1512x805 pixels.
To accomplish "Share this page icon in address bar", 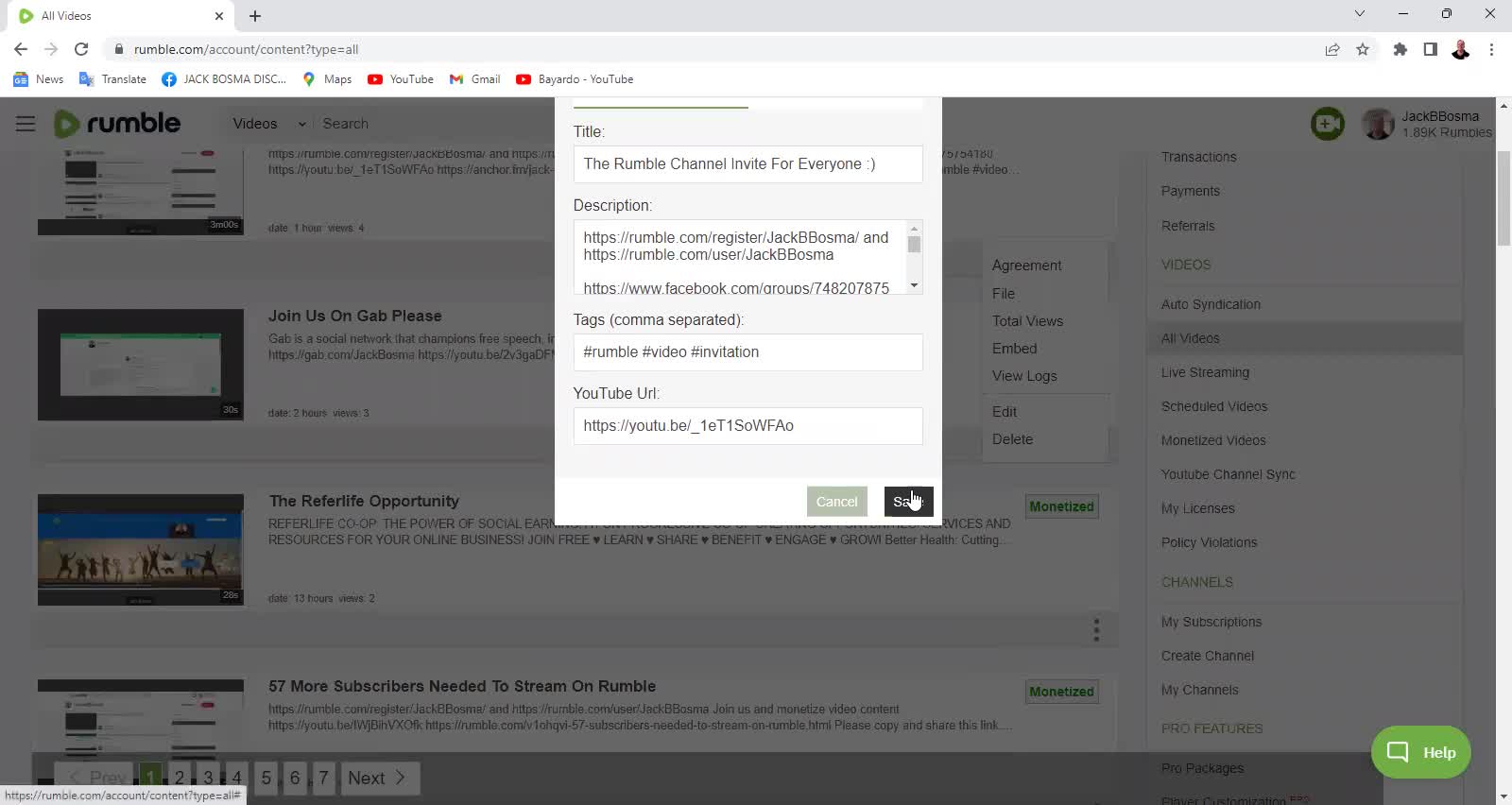I will (x=1332, y=49).
